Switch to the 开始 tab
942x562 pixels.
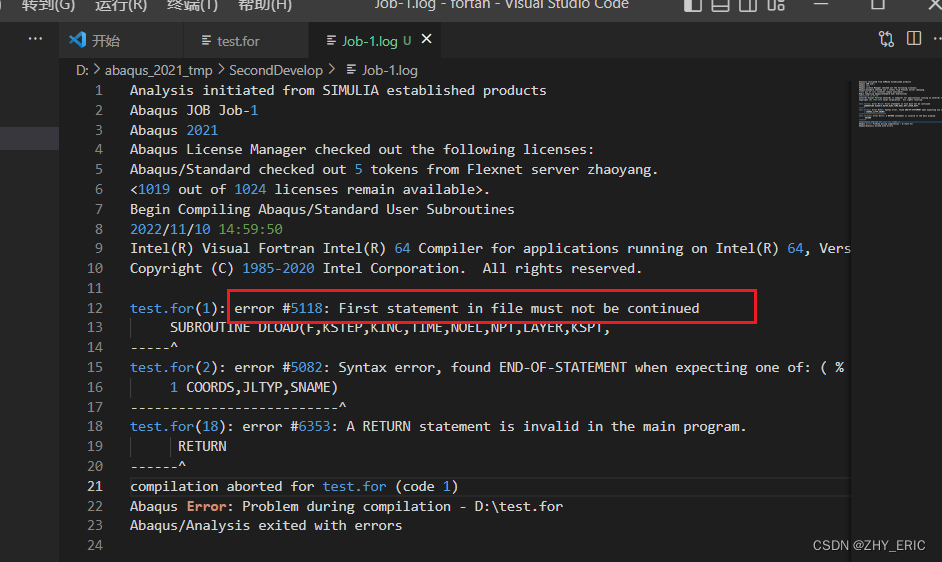tap(106, 41)
